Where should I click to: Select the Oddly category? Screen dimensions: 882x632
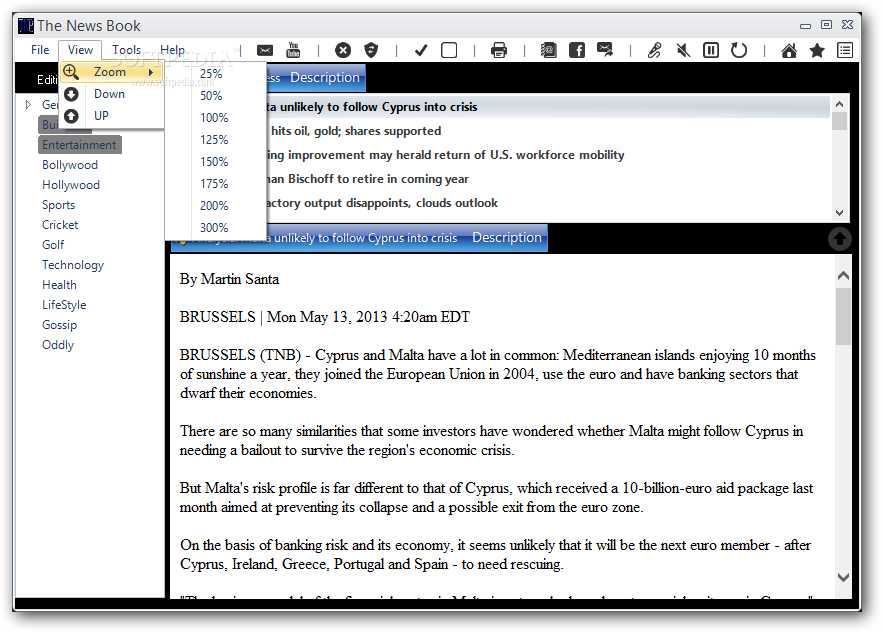[58, 345]
